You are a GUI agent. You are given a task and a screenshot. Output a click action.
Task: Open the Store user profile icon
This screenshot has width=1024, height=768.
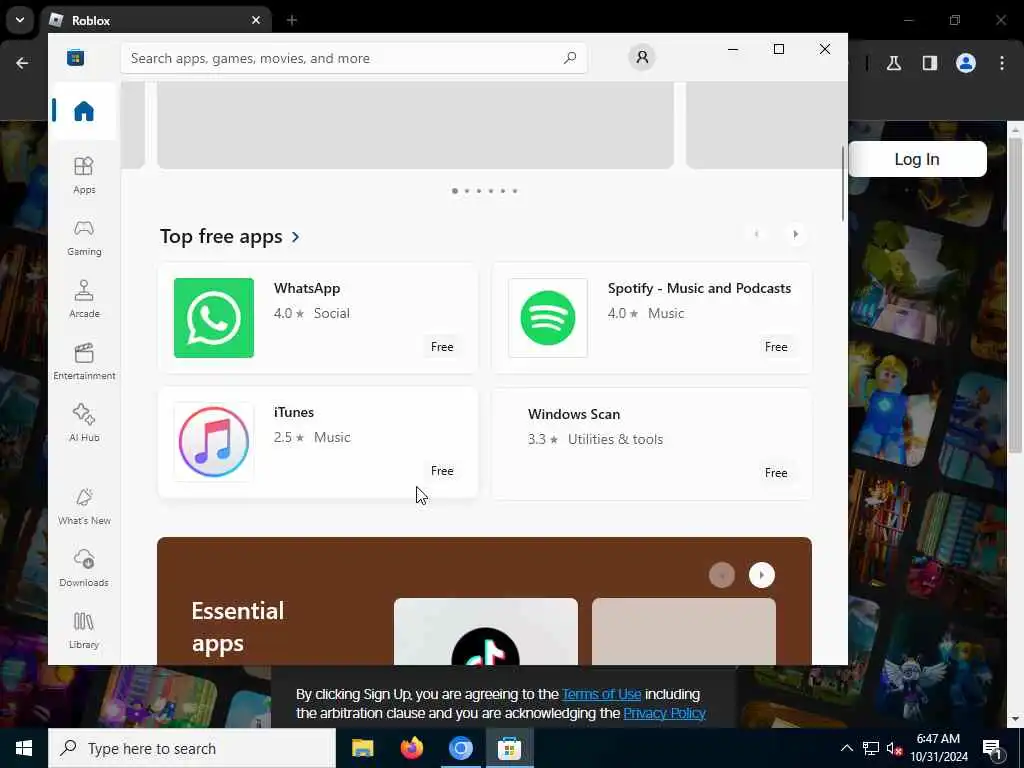click(x=642, y=57)
